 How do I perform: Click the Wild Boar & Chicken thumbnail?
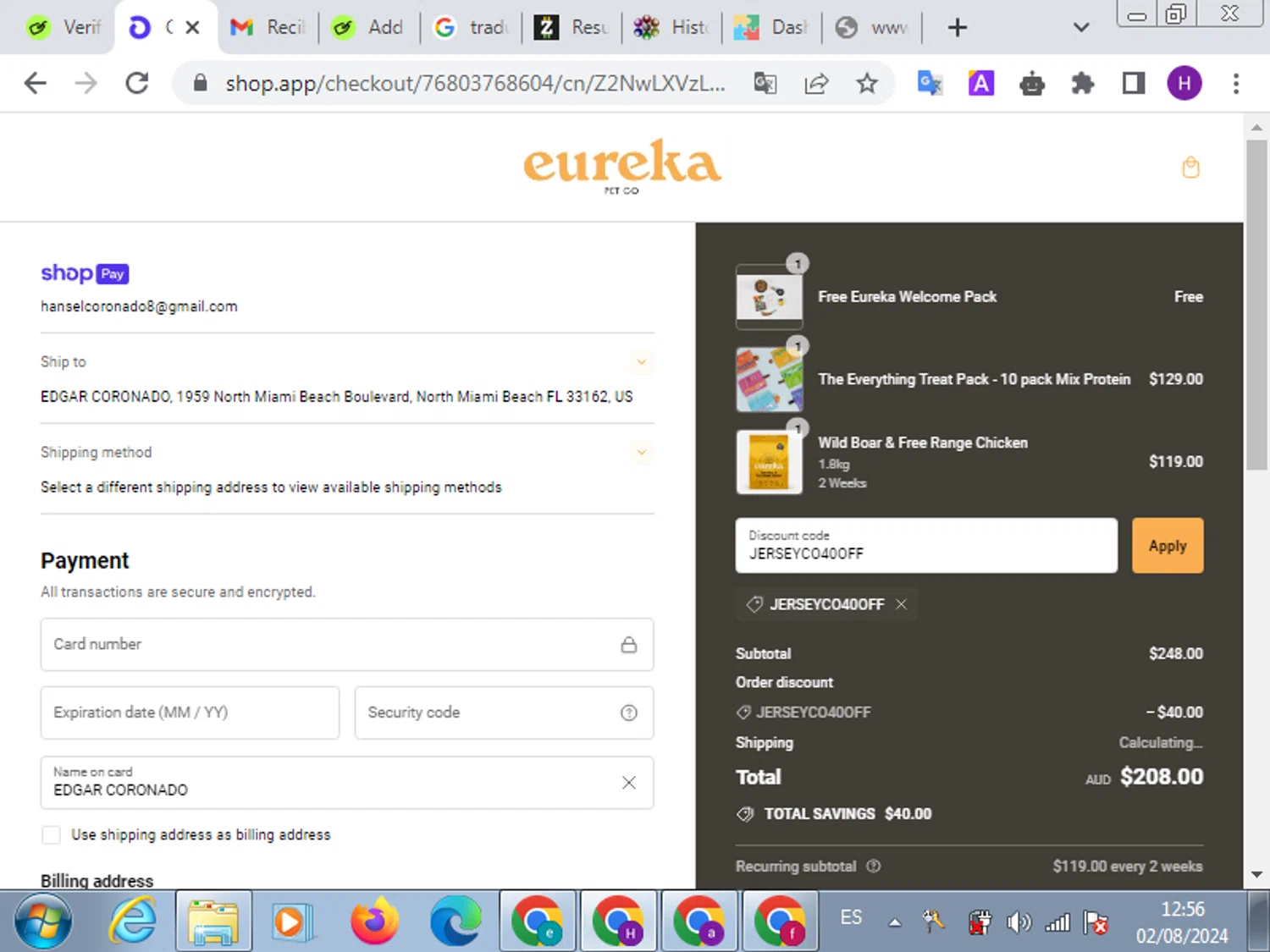[x=769, y=462]
